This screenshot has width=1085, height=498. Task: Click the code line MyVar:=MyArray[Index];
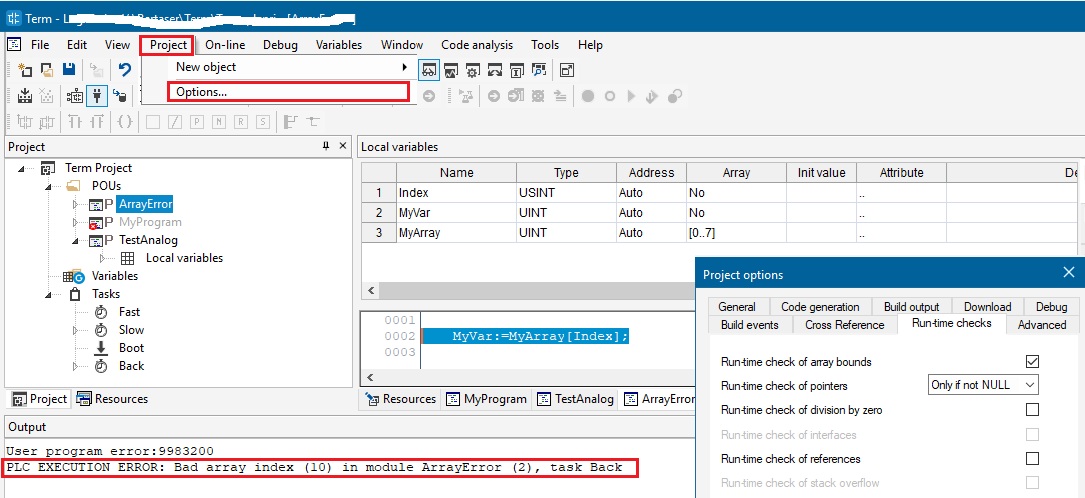click(x=540, y=337)
